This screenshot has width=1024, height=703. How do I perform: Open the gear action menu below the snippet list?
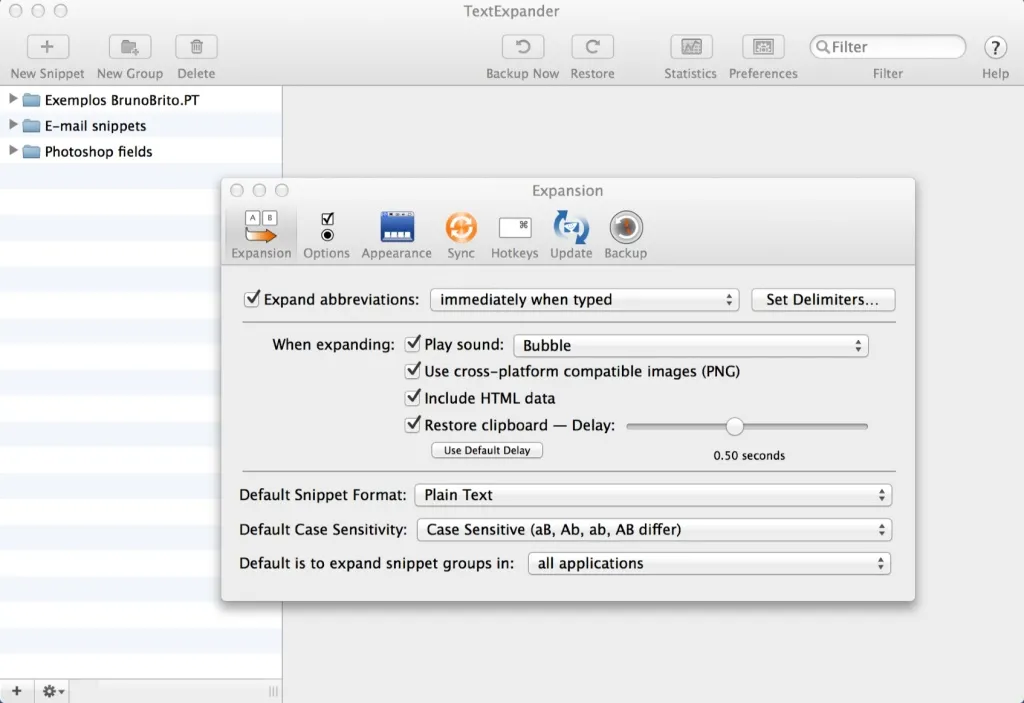pyautogui.click(x=53, y=691)
